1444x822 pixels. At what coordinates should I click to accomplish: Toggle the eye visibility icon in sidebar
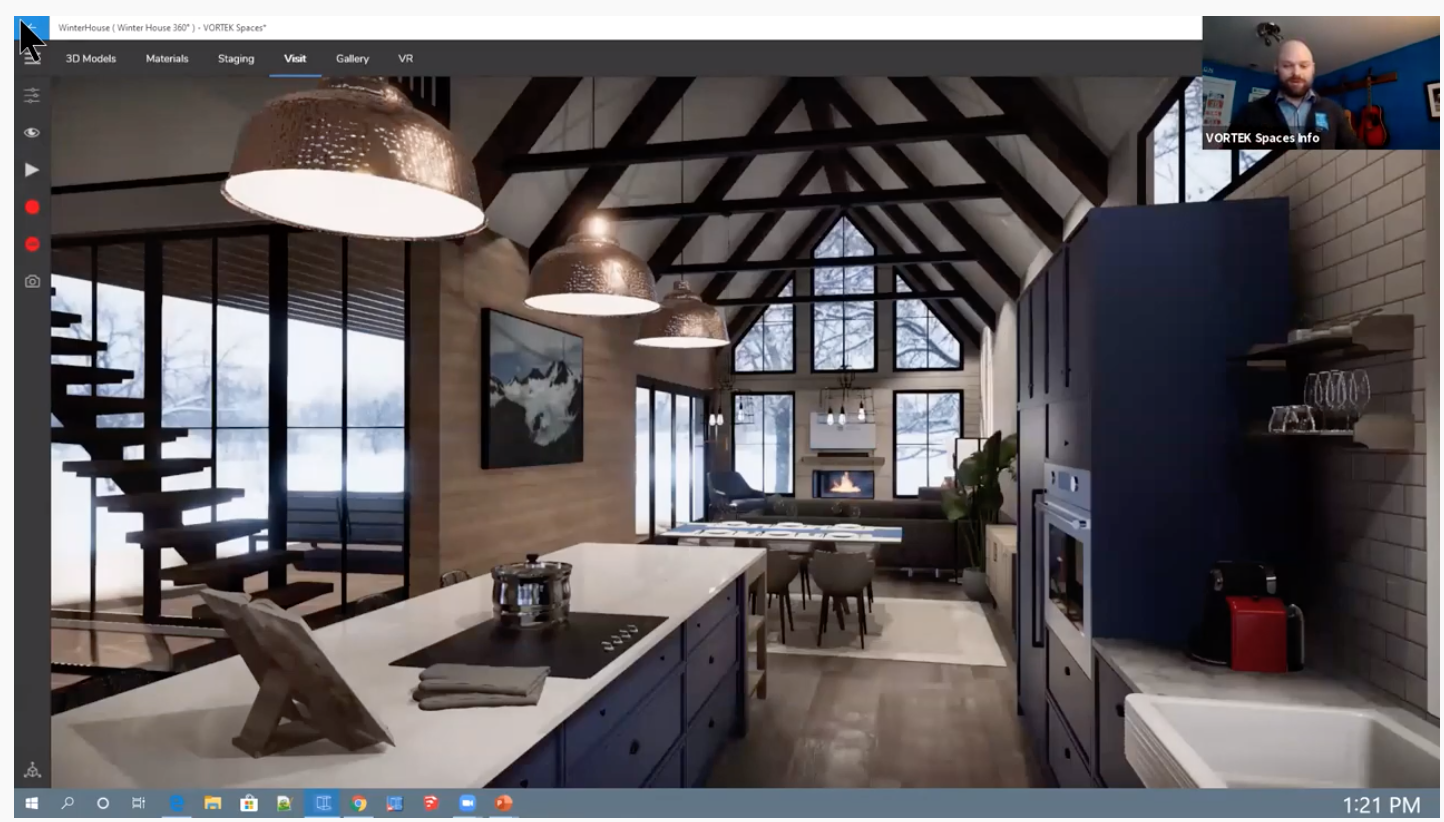30,132
